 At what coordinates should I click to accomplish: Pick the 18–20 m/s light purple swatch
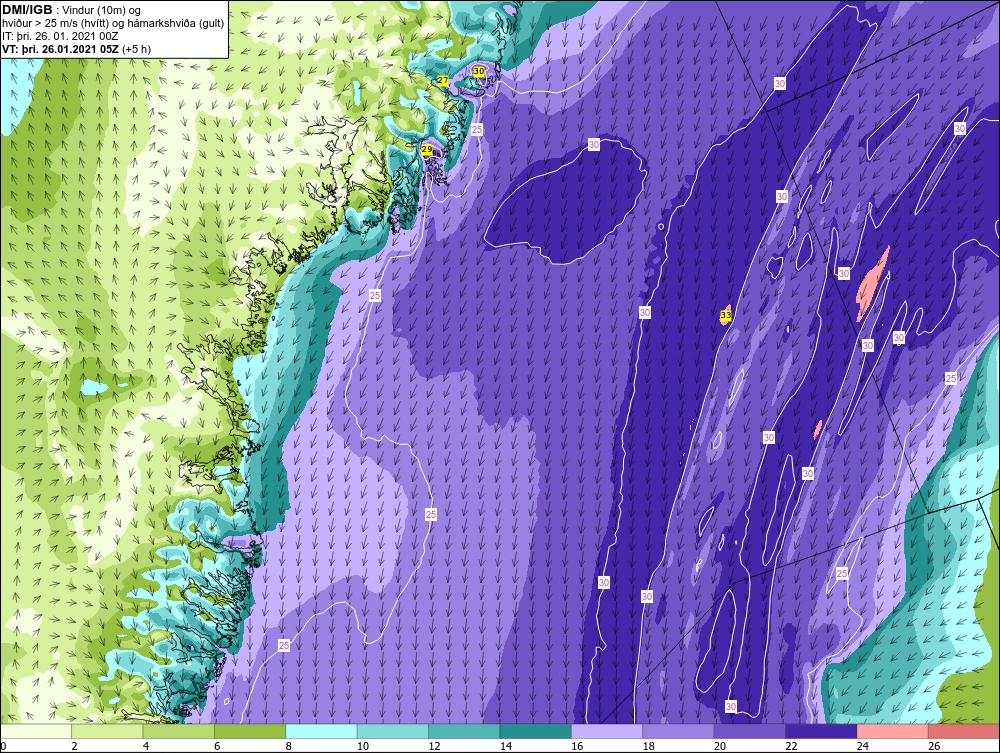click(679, 731)
